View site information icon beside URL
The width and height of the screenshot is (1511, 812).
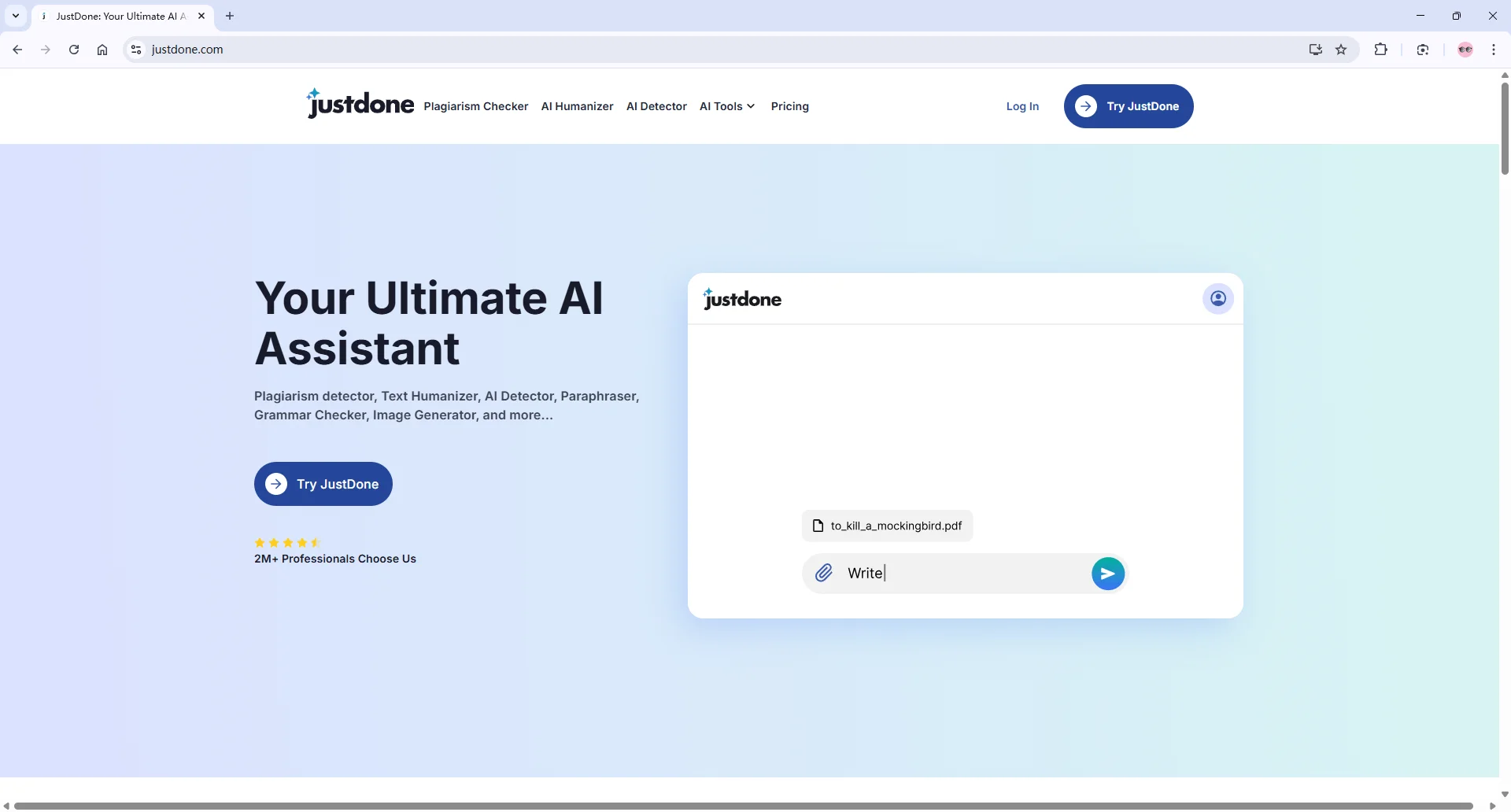[x=136, y=50]
